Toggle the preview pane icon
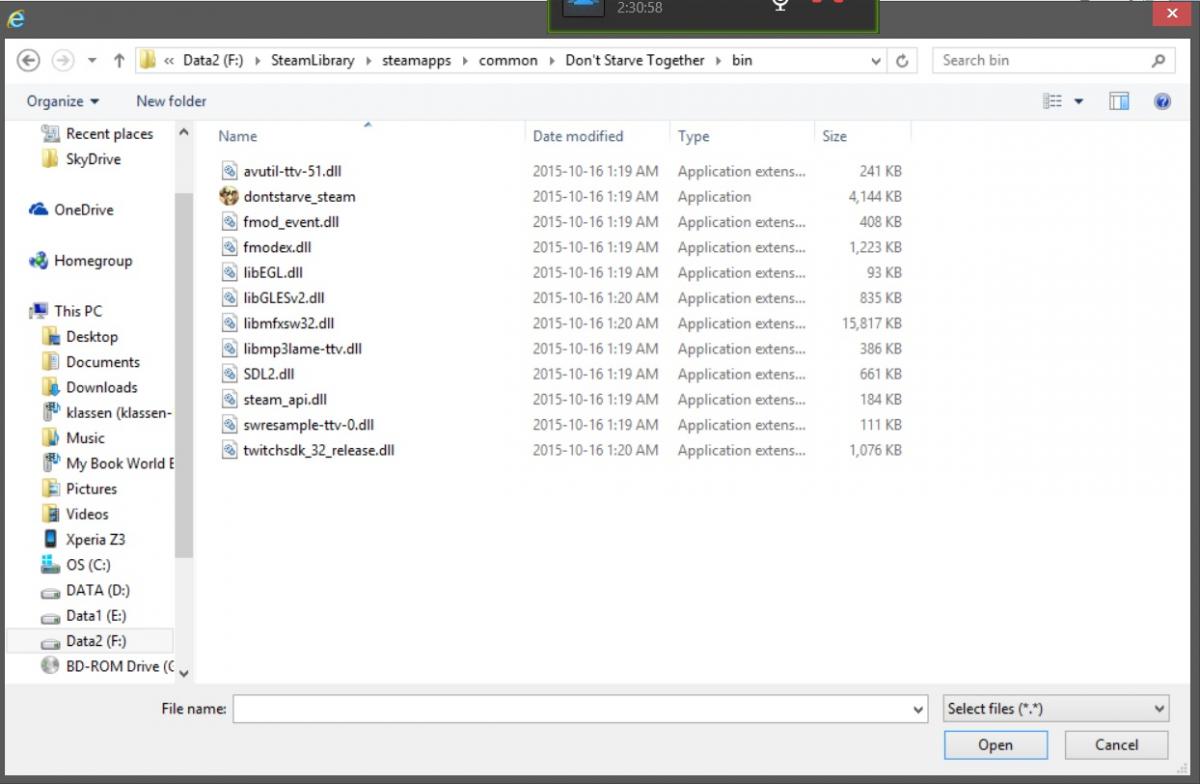This screenshot has height=784, width=1200. click(x=1119, y=101)
